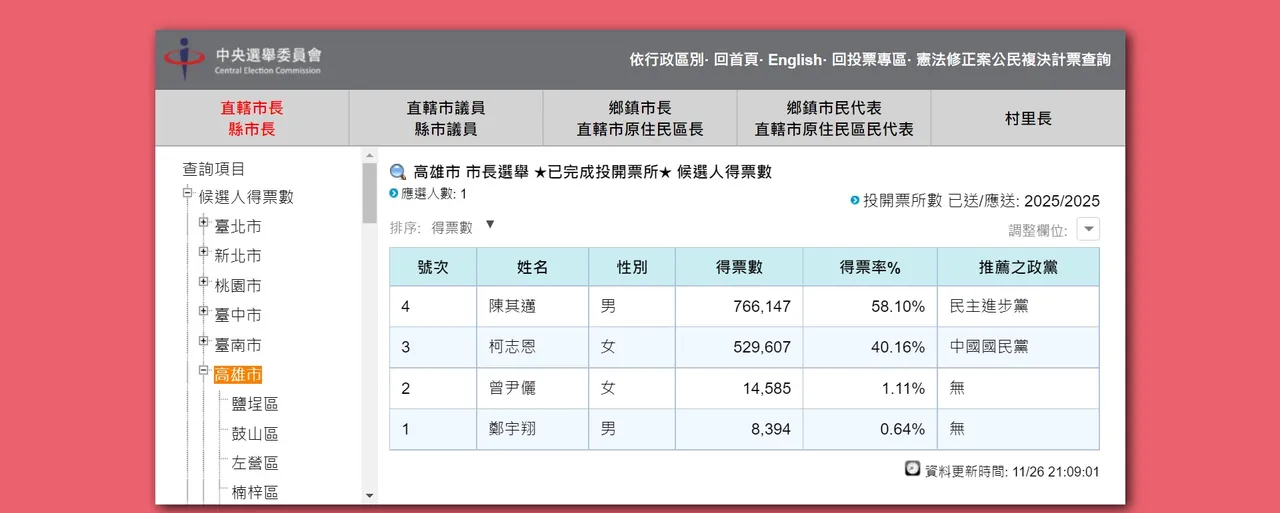Open the 調整欄位 column dropdown
1280x513 pixels.
1088,229
